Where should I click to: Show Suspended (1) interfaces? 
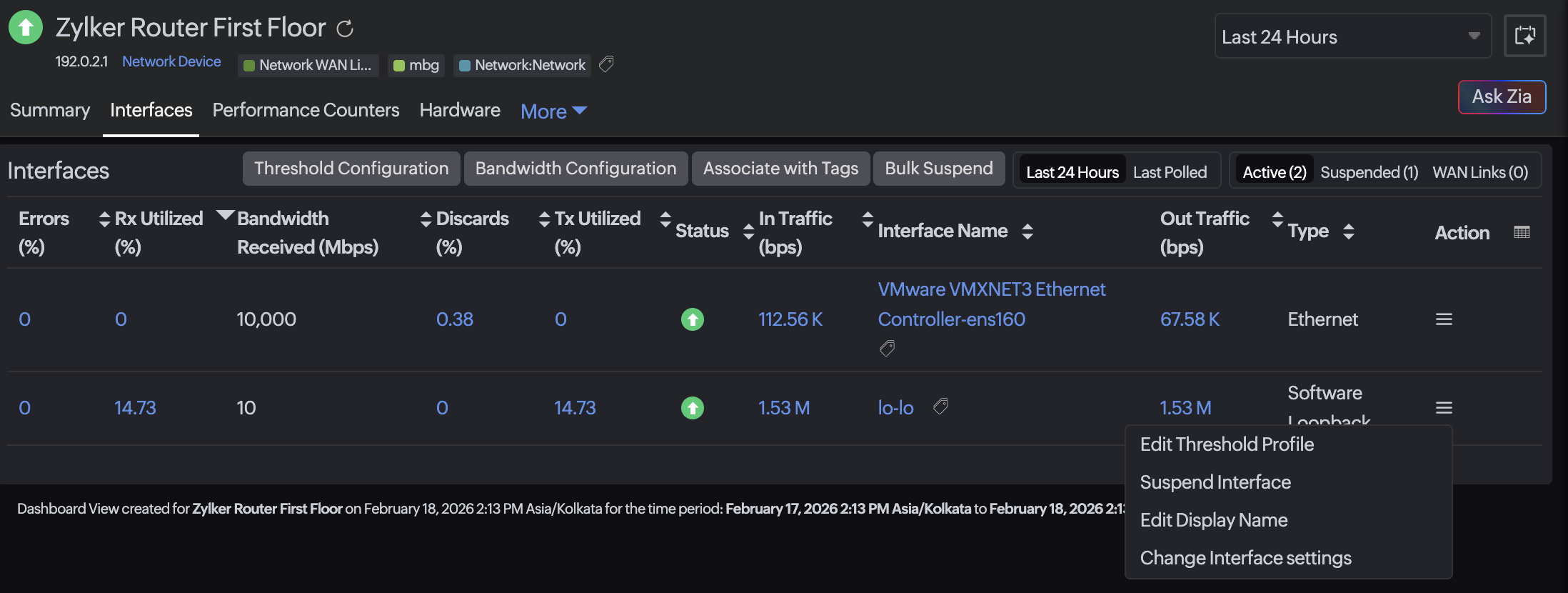(x=1369, y=172)
